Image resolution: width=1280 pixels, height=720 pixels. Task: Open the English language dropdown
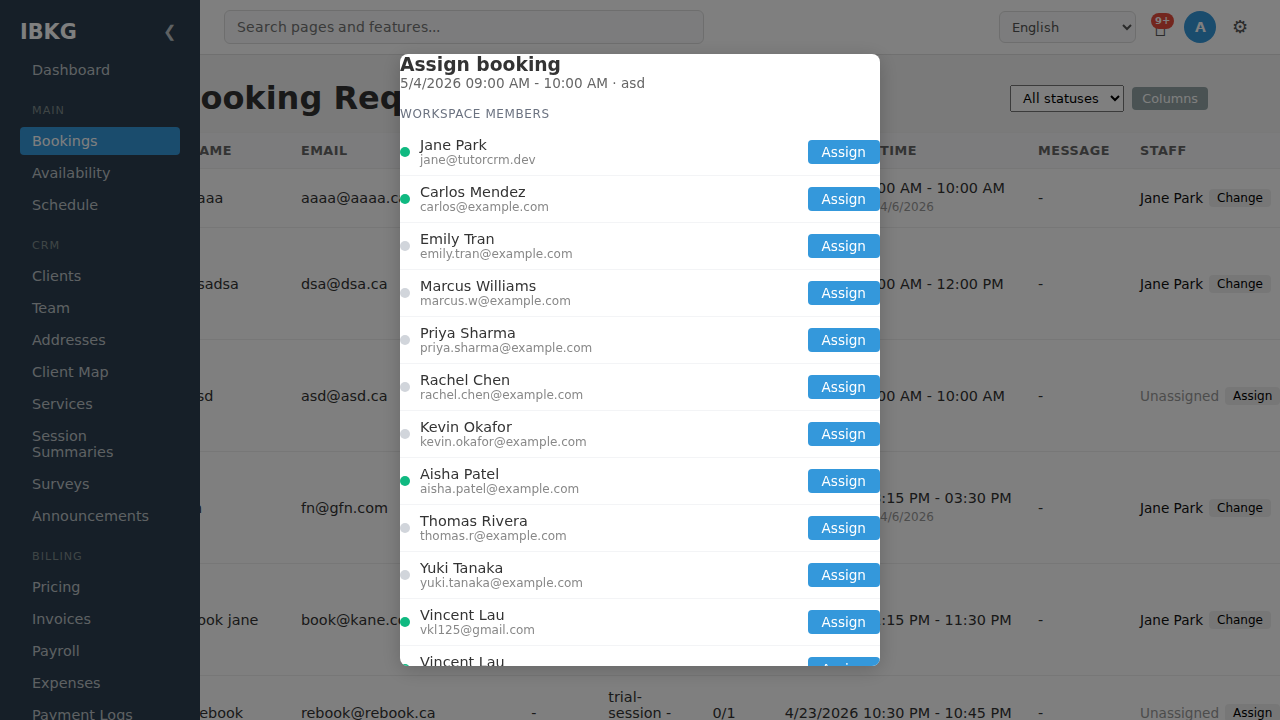point(1067,27)
